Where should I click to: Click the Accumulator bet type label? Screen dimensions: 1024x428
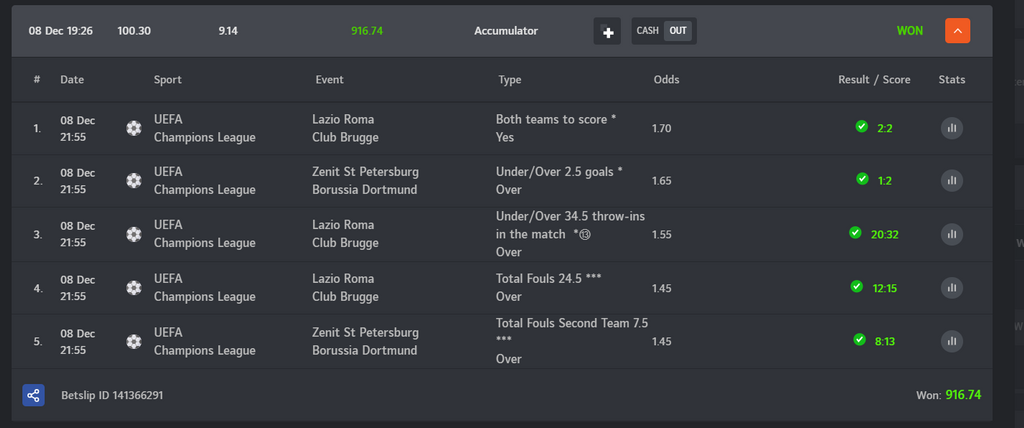point(505,31)
